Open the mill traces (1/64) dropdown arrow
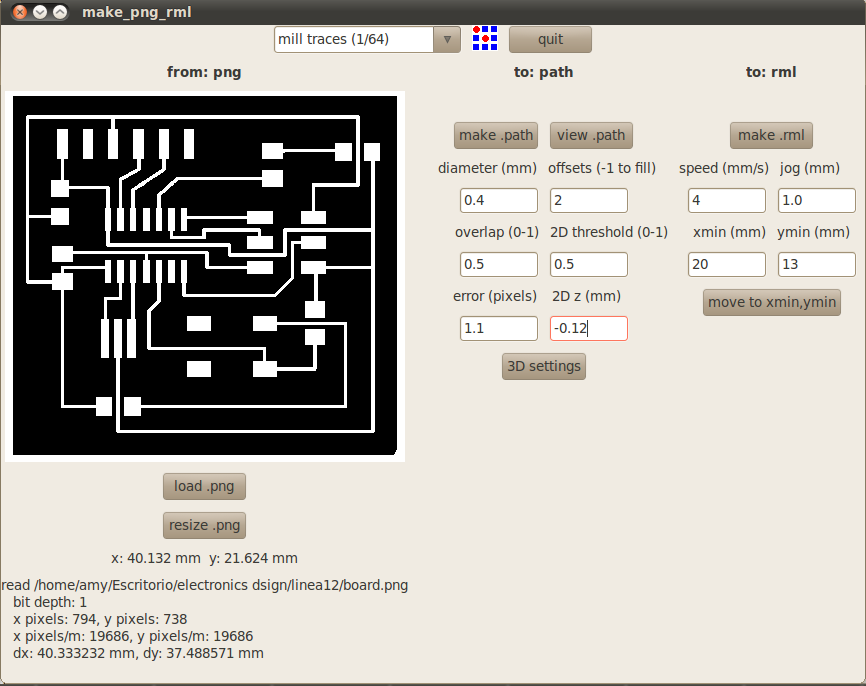 pos(447,40)
